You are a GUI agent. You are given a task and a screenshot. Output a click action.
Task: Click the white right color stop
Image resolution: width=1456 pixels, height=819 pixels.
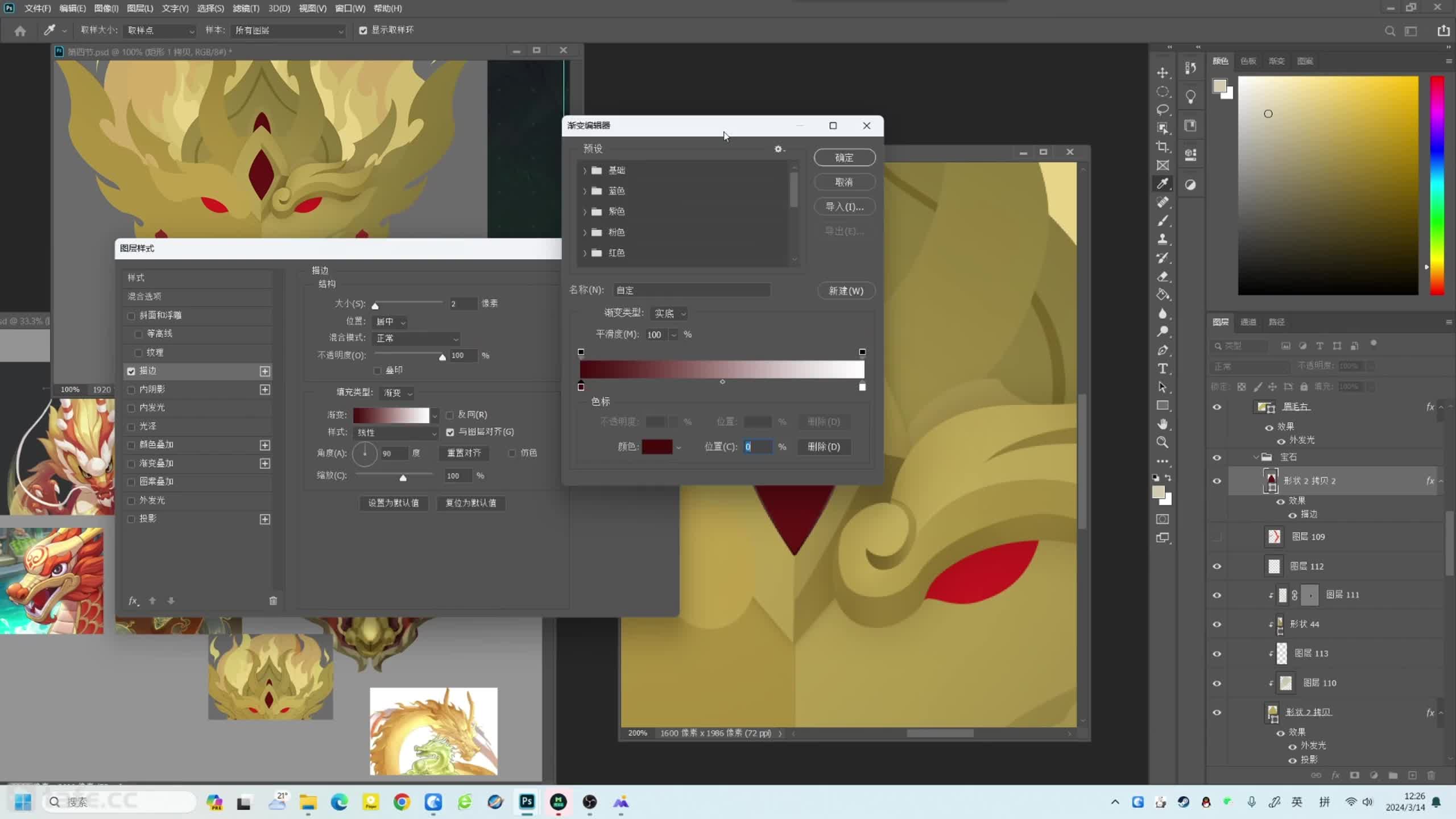tap(862, 387)
